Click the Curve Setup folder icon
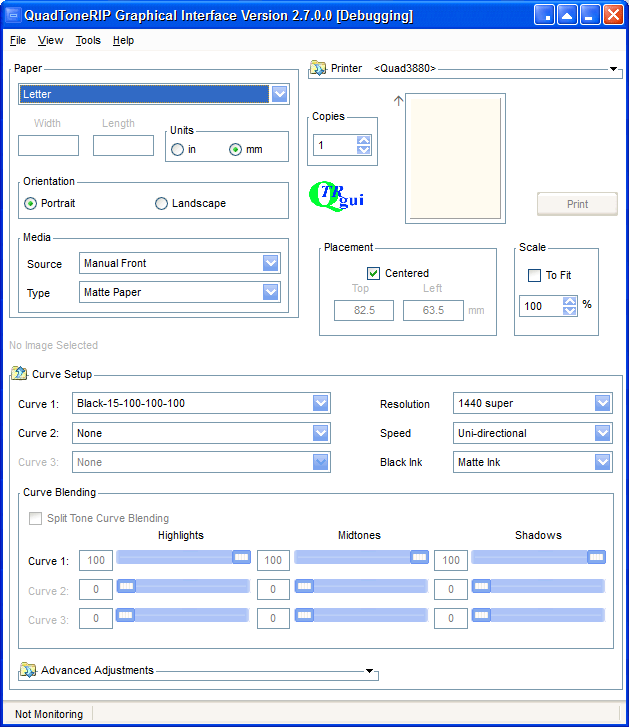 [19, 373]
